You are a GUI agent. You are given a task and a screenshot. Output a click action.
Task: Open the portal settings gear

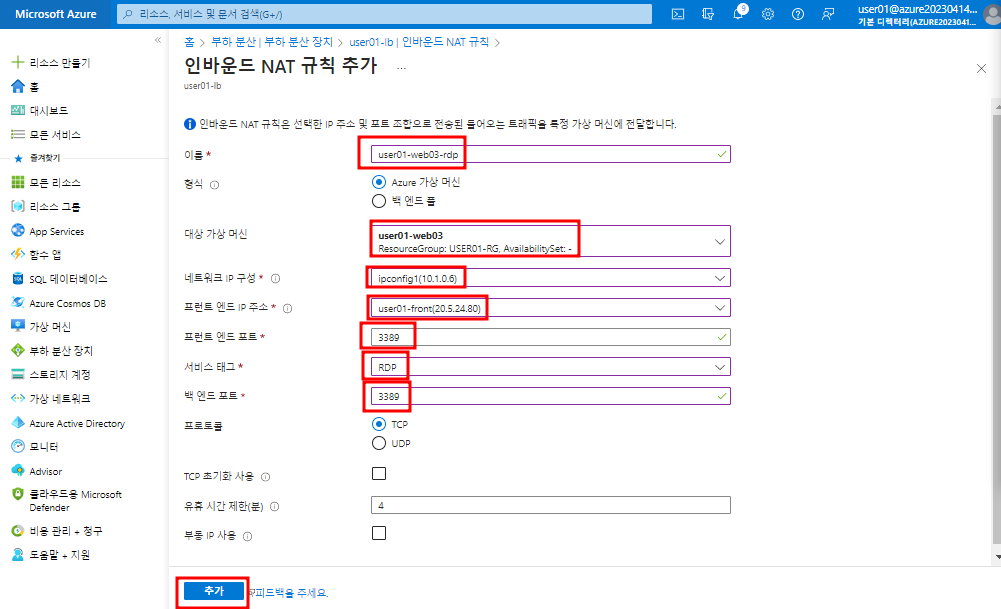coord(768,14)
